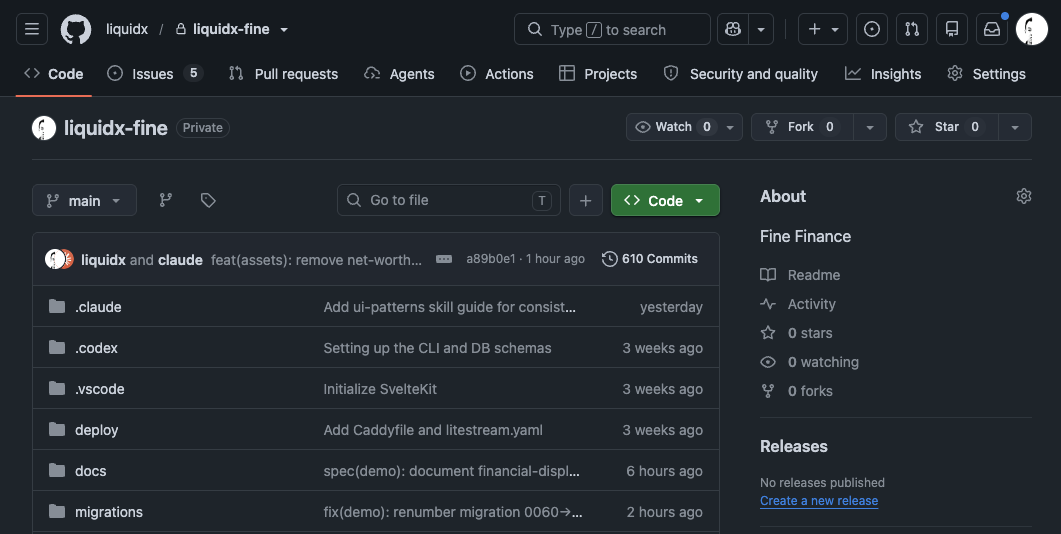Open commit 'Add ui-patterns skill guide'
The image size is (1061, 534).
pyautogui.click(x=449, y=307)
